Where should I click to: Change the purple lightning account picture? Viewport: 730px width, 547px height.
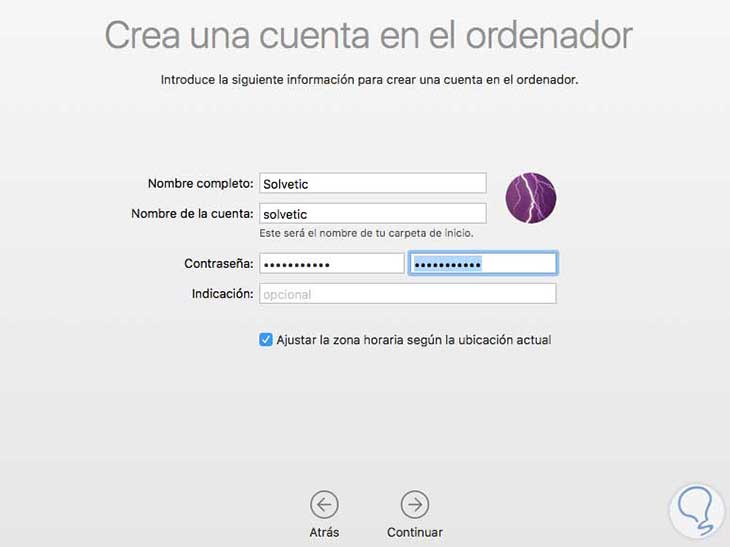[531, 198]
